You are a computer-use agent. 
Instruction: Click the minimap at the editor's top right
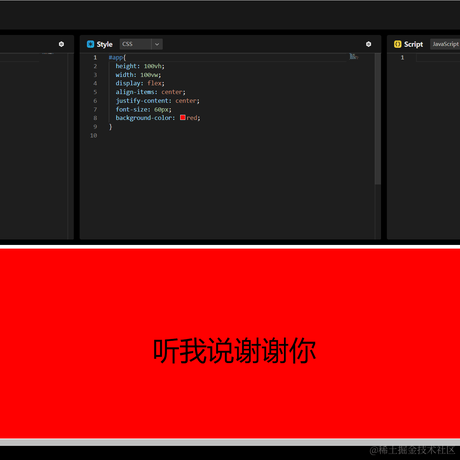point(354,57)
